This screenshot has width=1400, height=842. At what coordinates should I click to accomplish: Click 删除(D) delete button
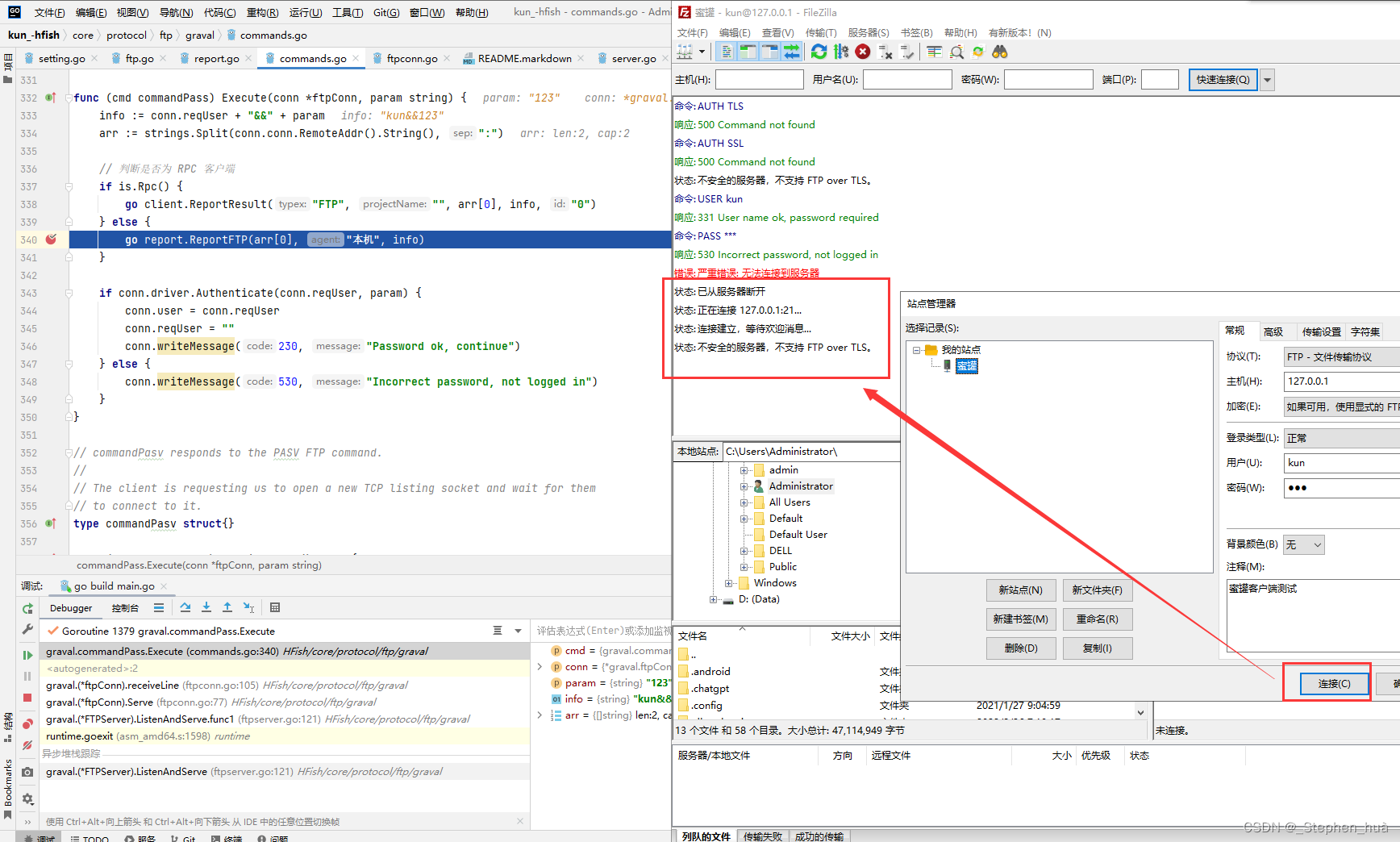click(1020, 648)
